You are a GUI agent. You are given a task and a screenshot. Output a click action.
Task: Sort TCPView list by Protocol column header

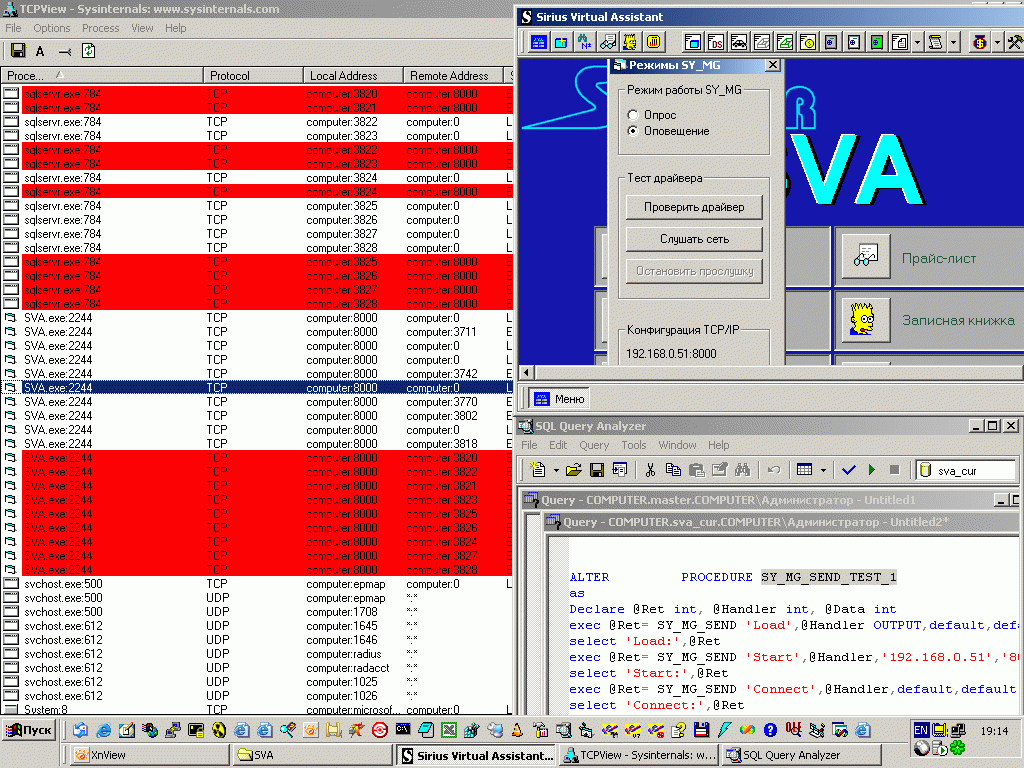tap(253, 76)
